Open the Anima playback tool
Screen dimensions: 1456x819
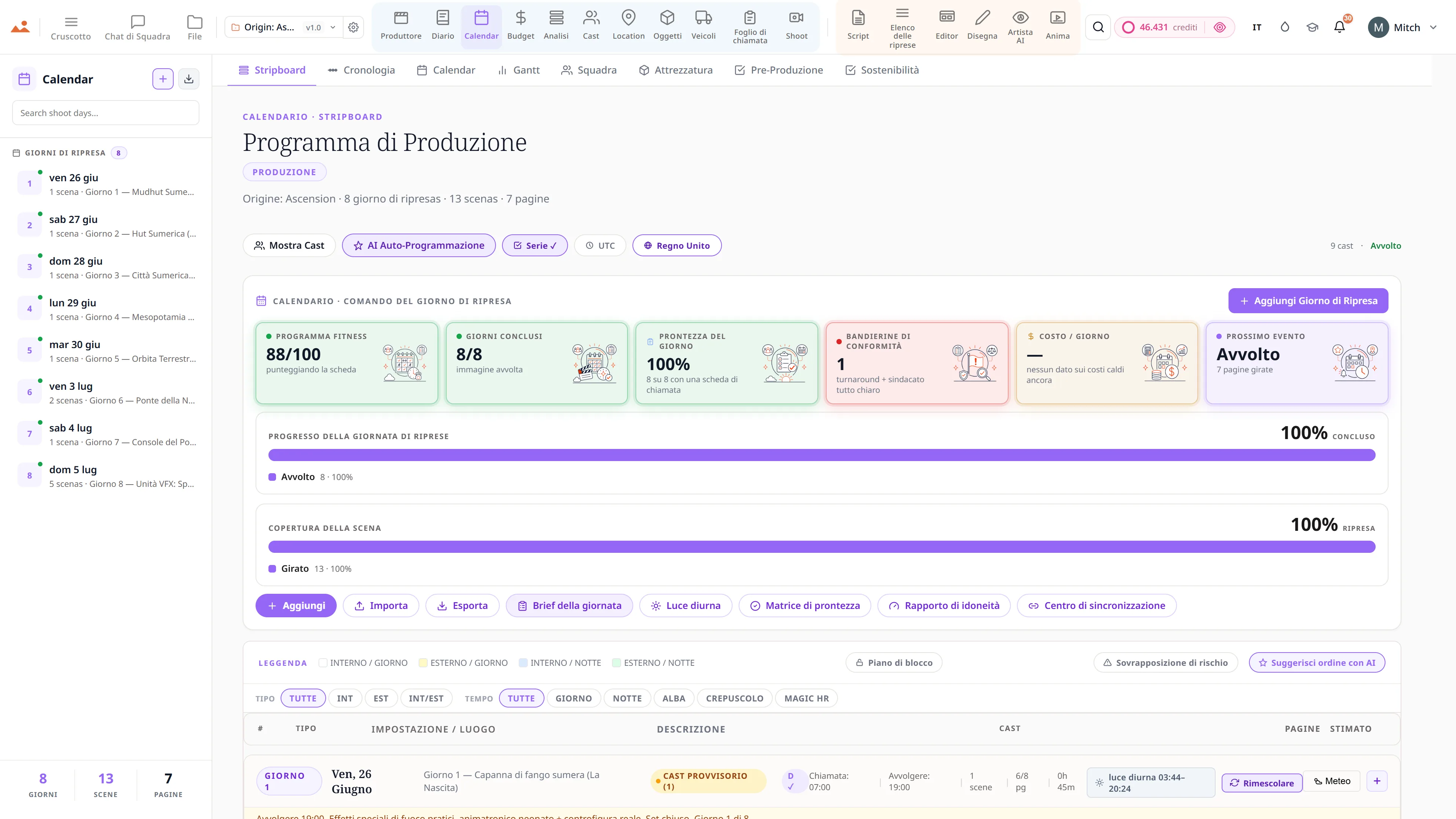point(1057,26)
